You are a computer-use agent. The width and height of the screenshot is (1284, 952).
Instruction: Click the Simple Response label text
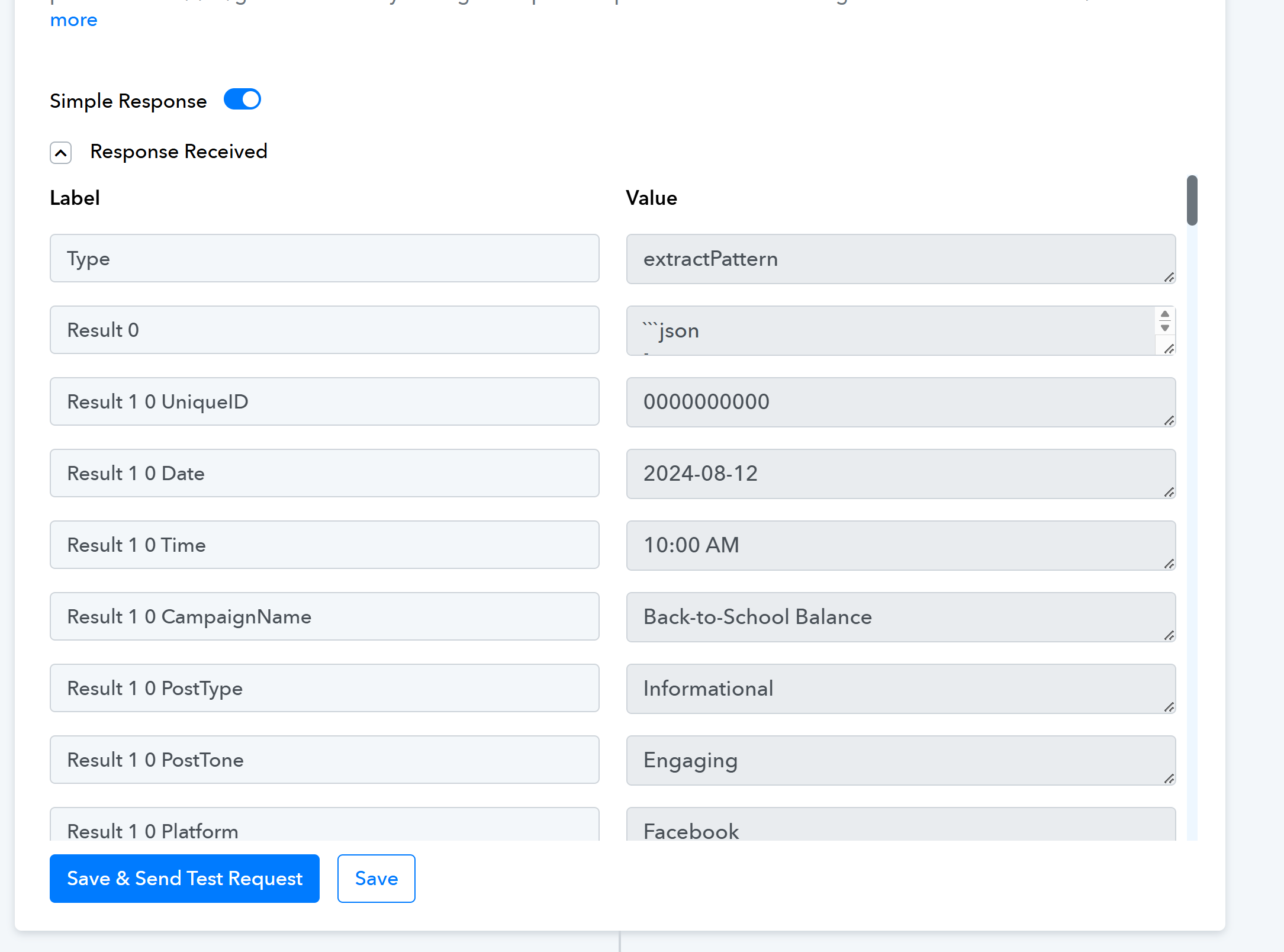[128, 102]
